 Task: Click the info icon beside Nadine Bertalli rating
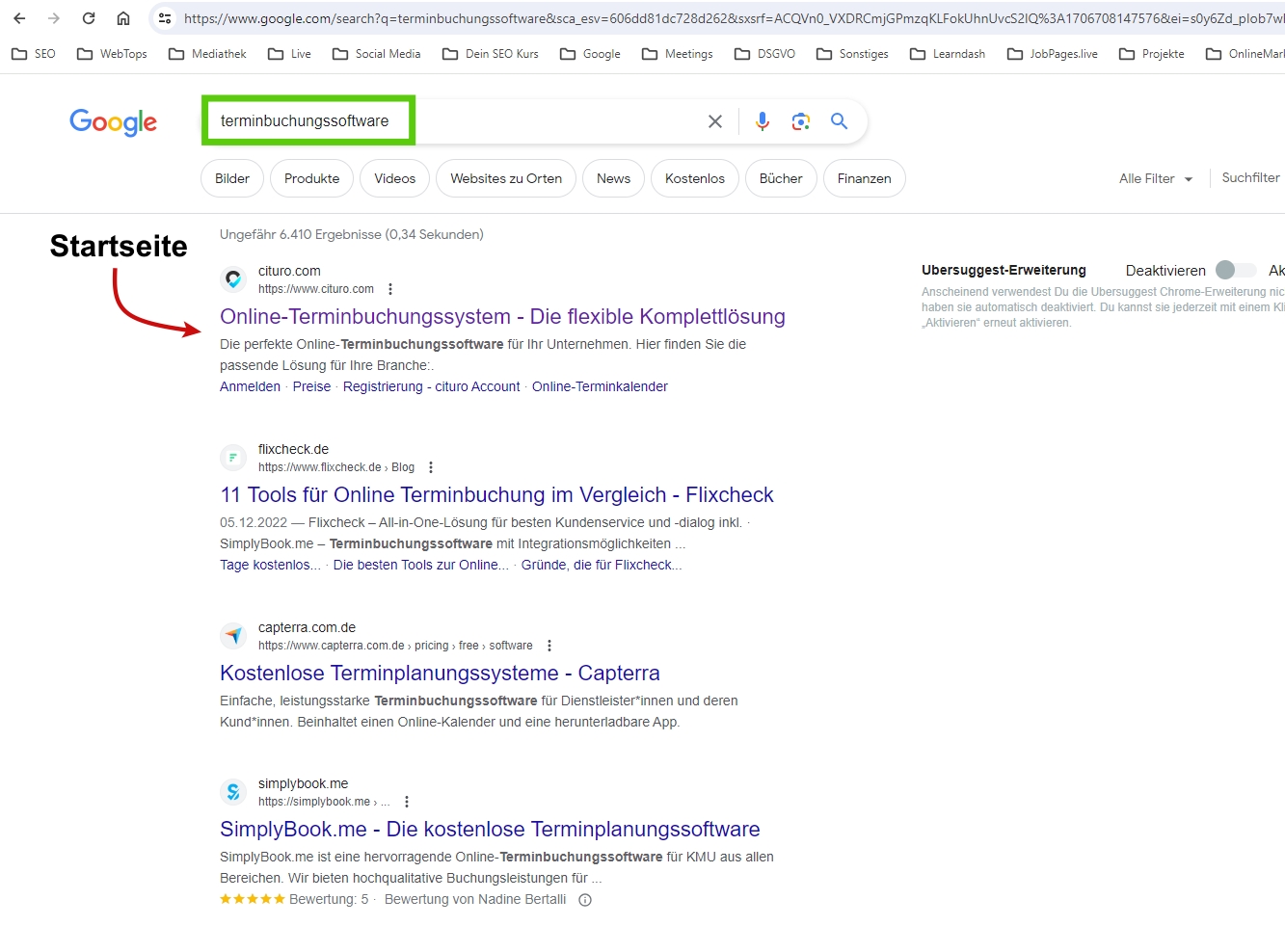(585, 900)
